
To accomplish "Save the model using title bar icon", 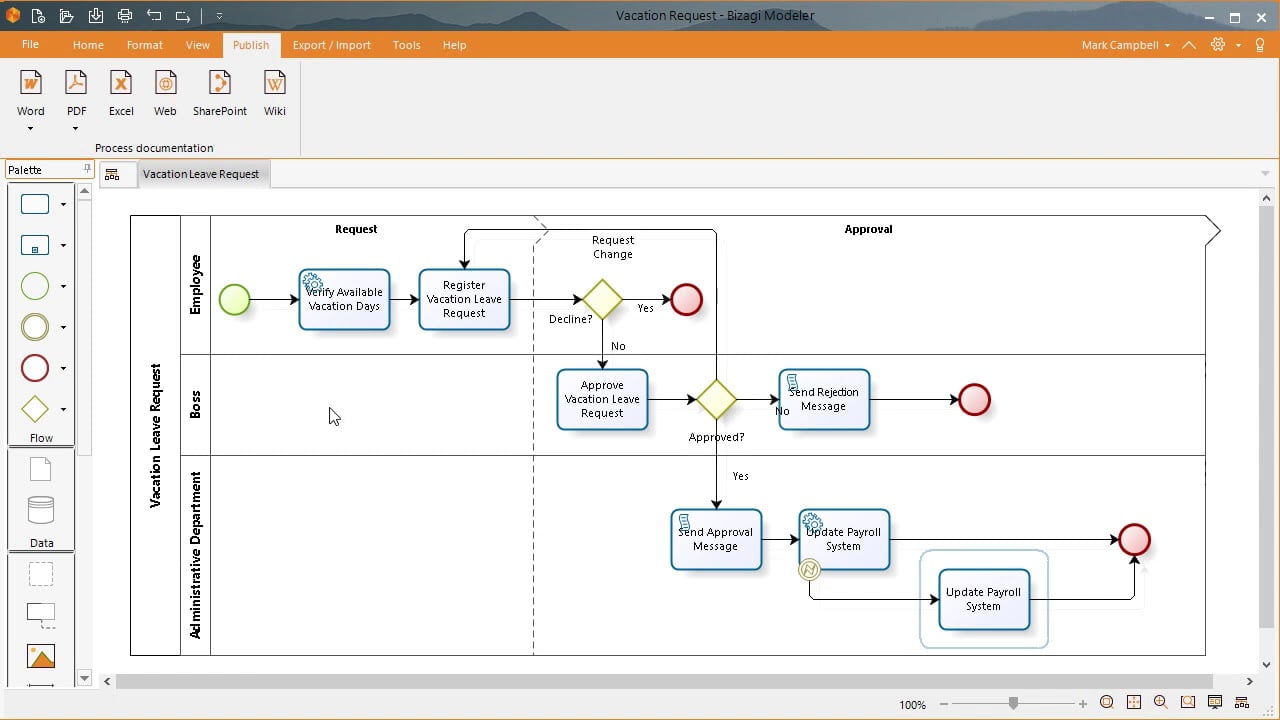I will coord(96,16).
